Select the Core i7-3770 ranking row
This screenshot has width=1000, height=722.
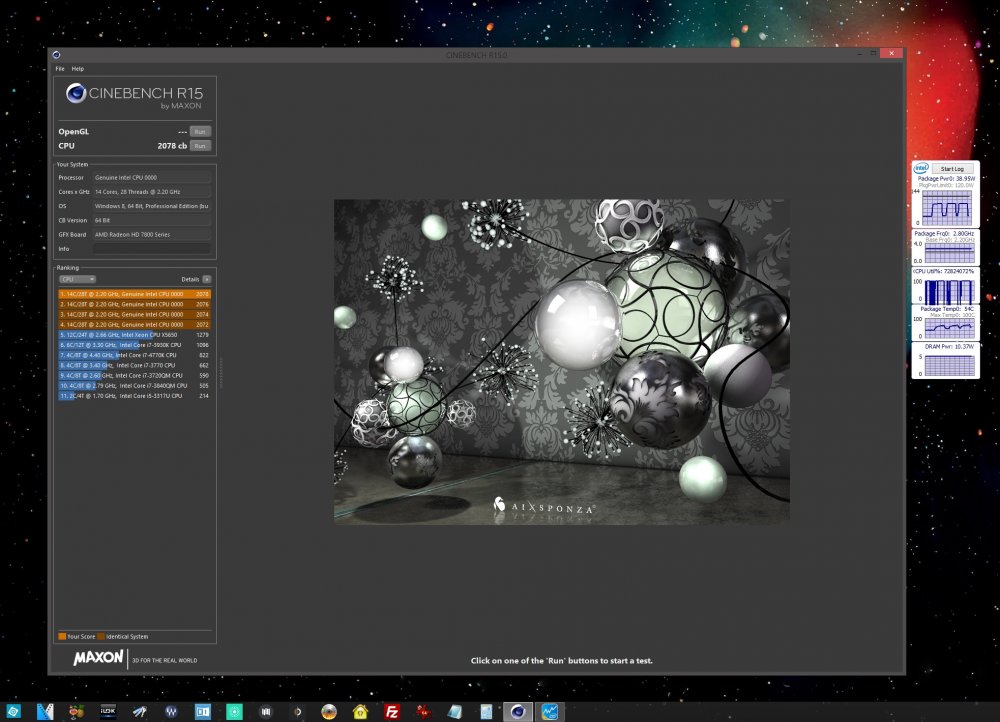click(135, 365)
